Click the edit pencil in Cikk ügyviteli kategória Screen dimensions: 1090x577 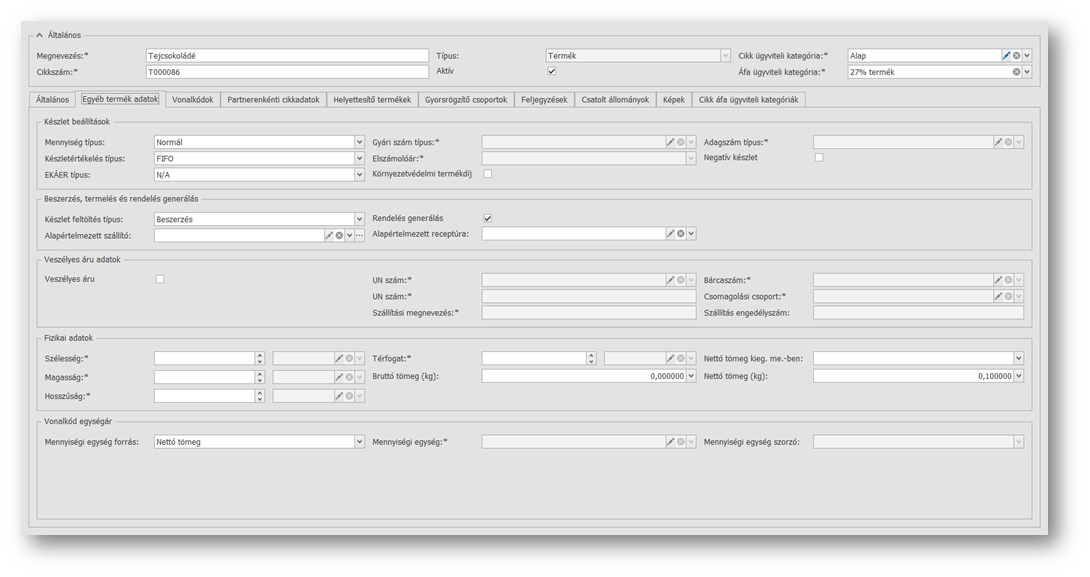coord(1006,56)
